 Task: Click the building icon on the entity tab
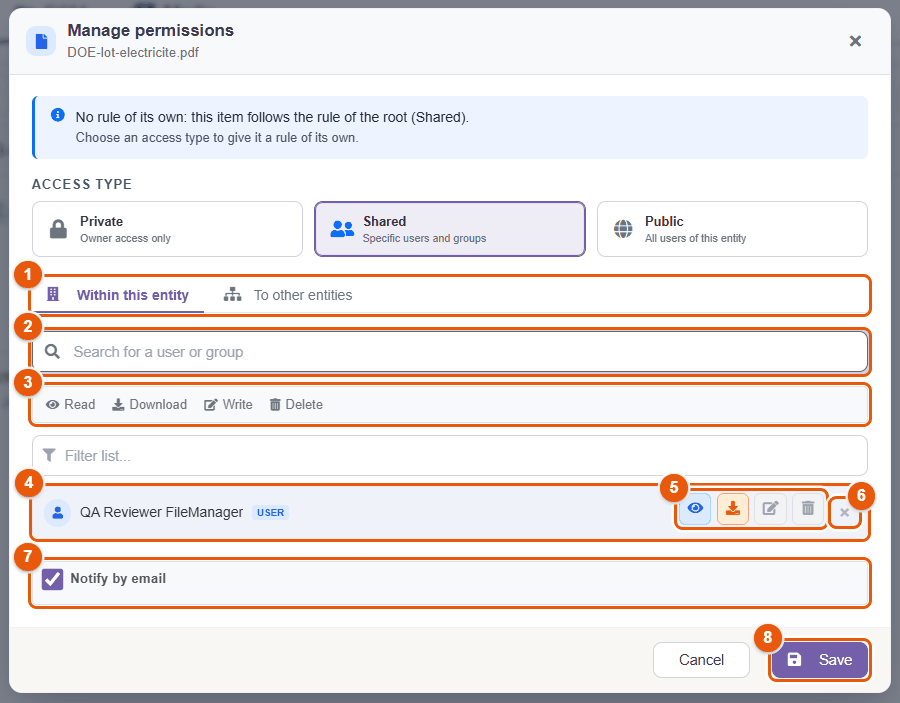pyautogui.click(x=53, y=294)
